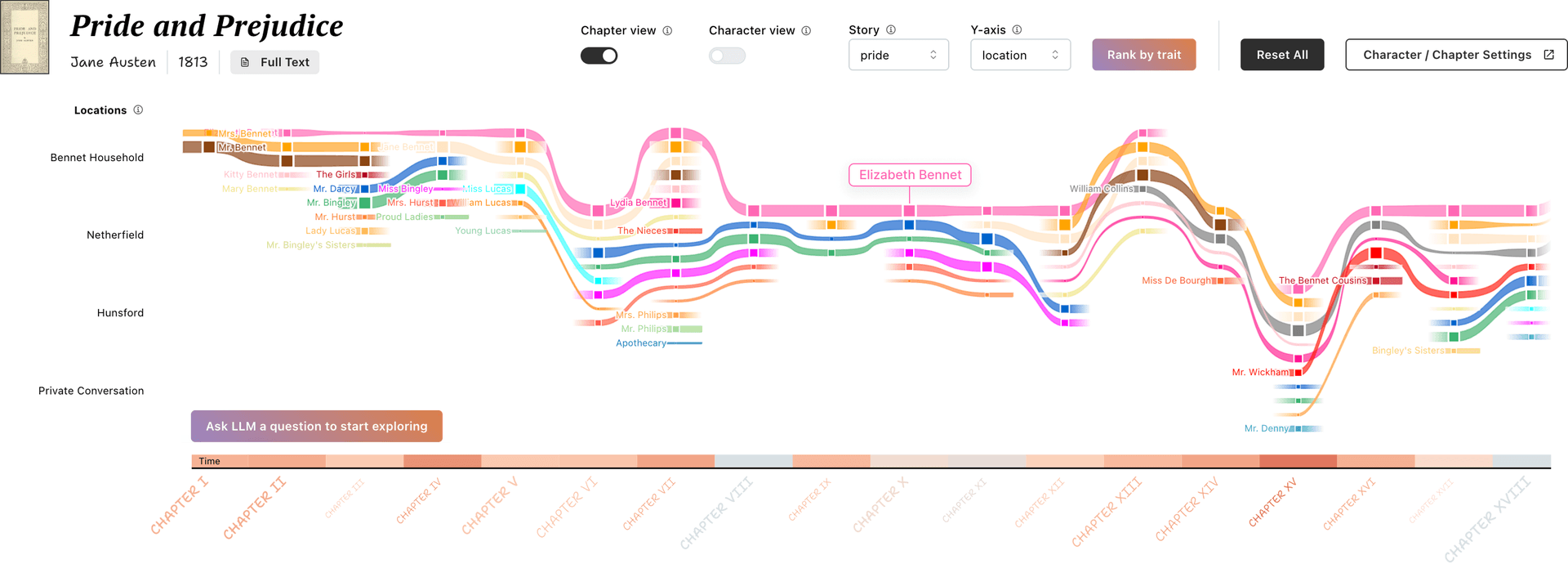Screen dimensions: 1568x564
Task: Click the info icon beside Character view
Action: coord(806,31)
